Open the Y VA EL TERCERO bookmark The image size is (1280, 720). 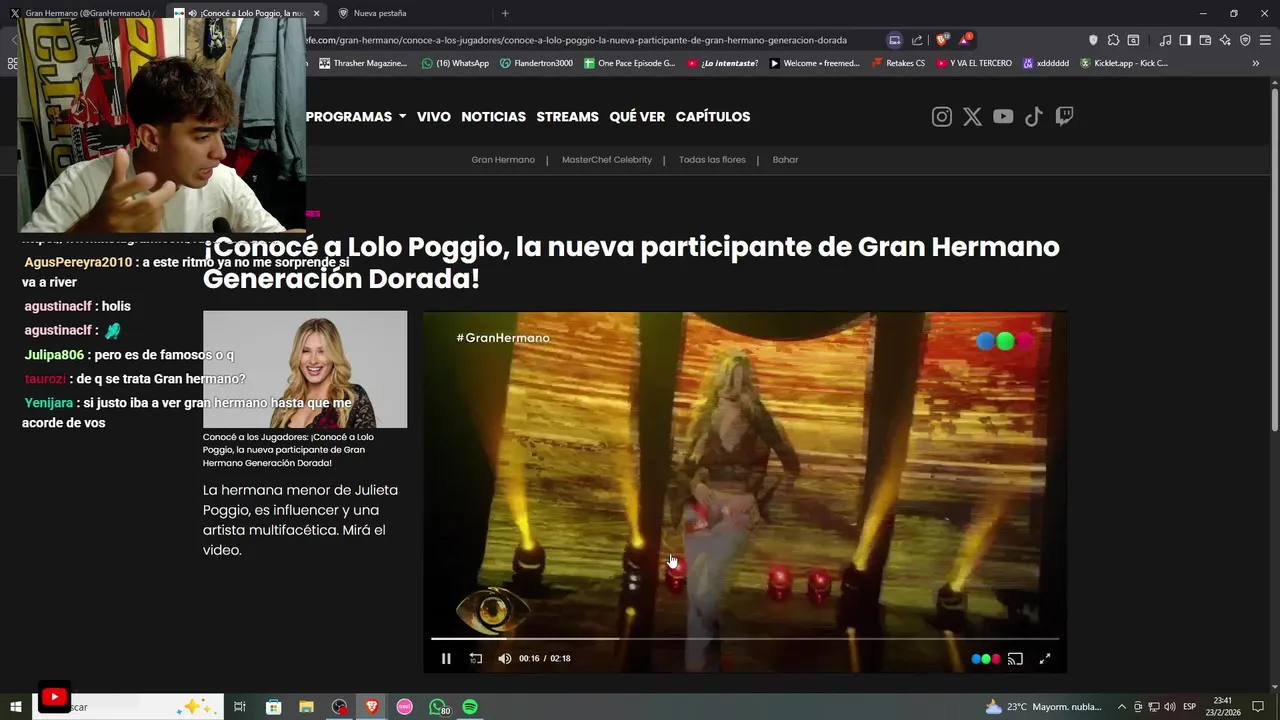[974, 63]
